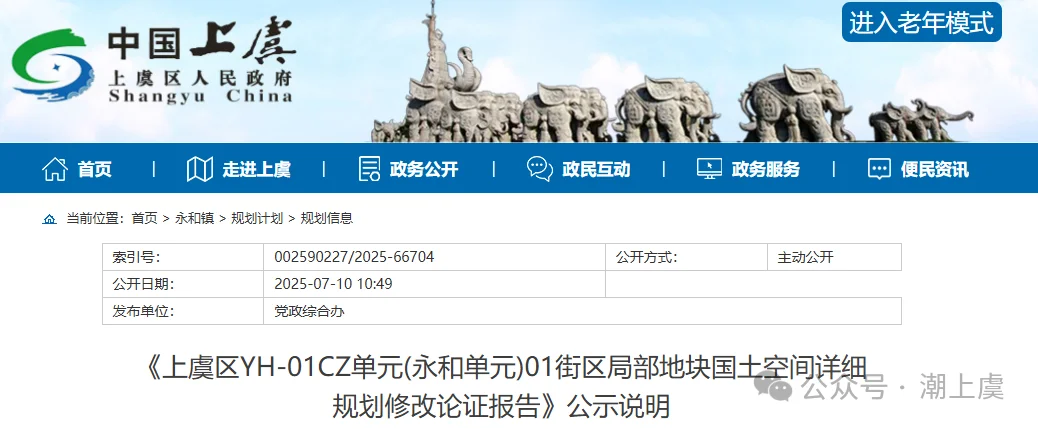Click the WeChat icon in the watermark
The image size is (1038, 429).
tap(773, 385)
